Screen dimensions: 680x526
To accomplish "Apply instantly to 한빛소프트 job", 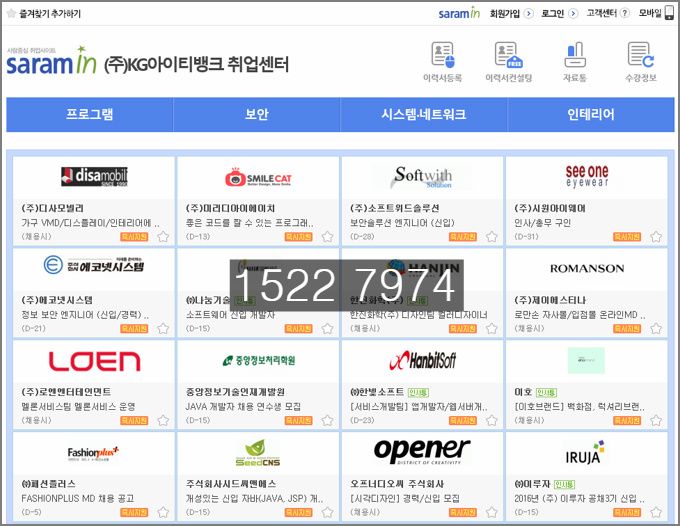I will click(463, 421).
